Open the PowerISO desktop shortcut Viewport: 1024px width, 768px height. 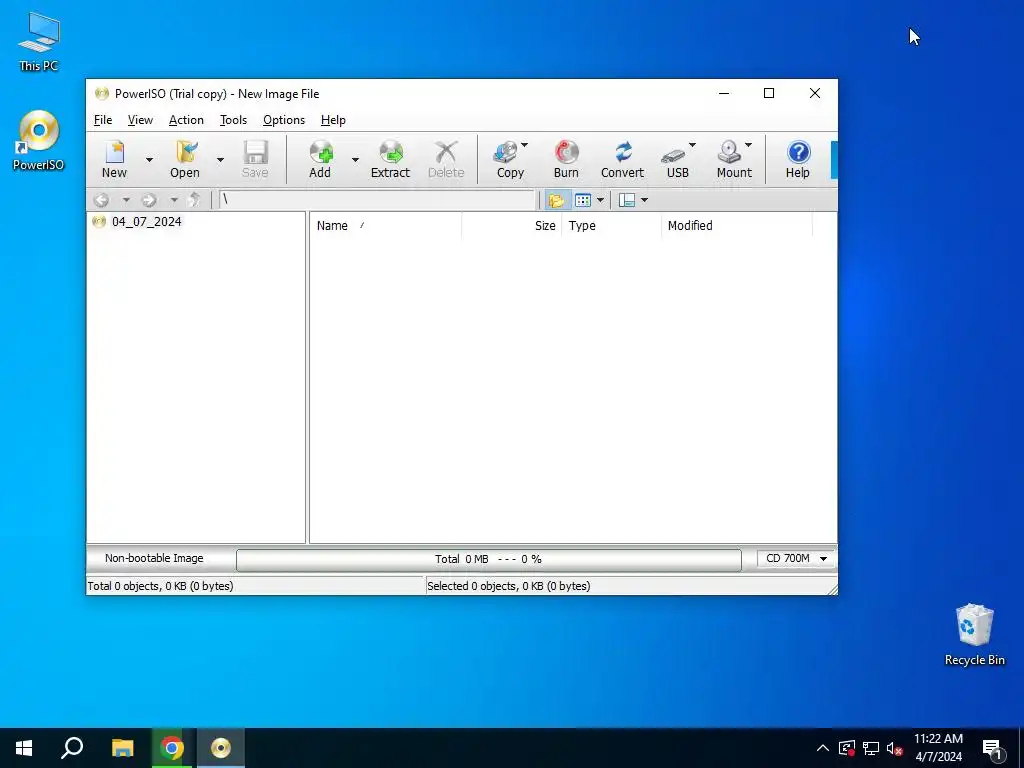pyautogui.click(x=39, y=140)
